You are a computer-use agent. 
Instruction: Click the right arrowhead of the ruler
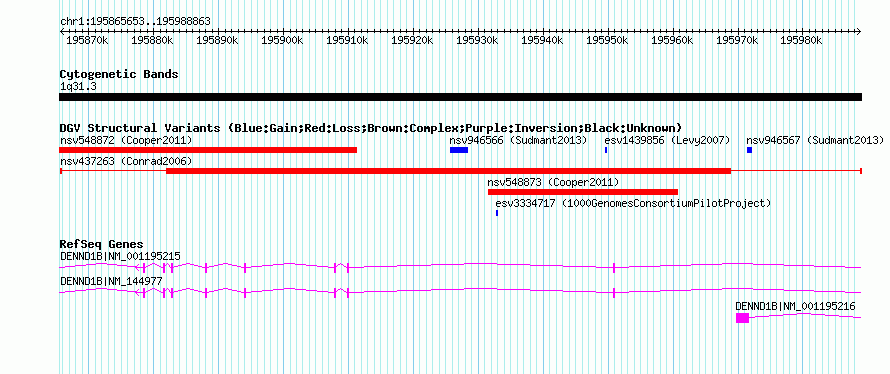pos(859,32)
